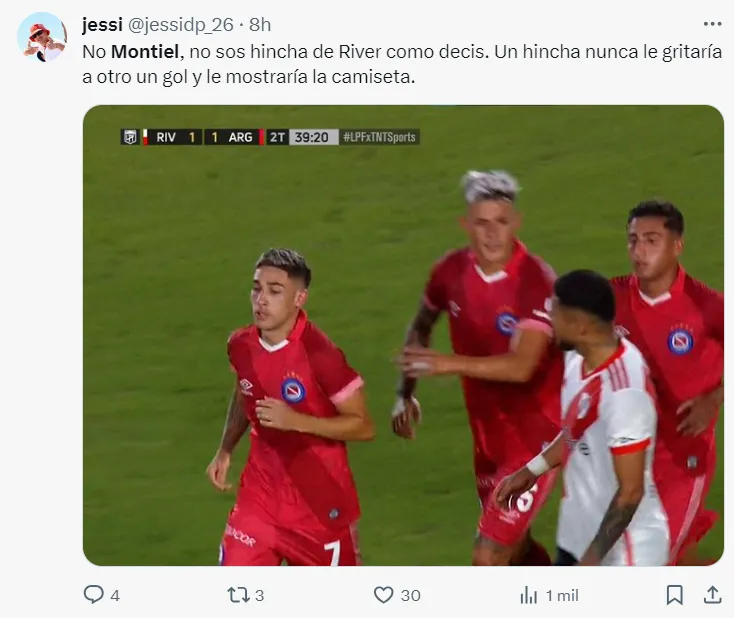Like the tweet with heart icon
The width and height of the screenshot is (734, 618).
pos(383,595)
